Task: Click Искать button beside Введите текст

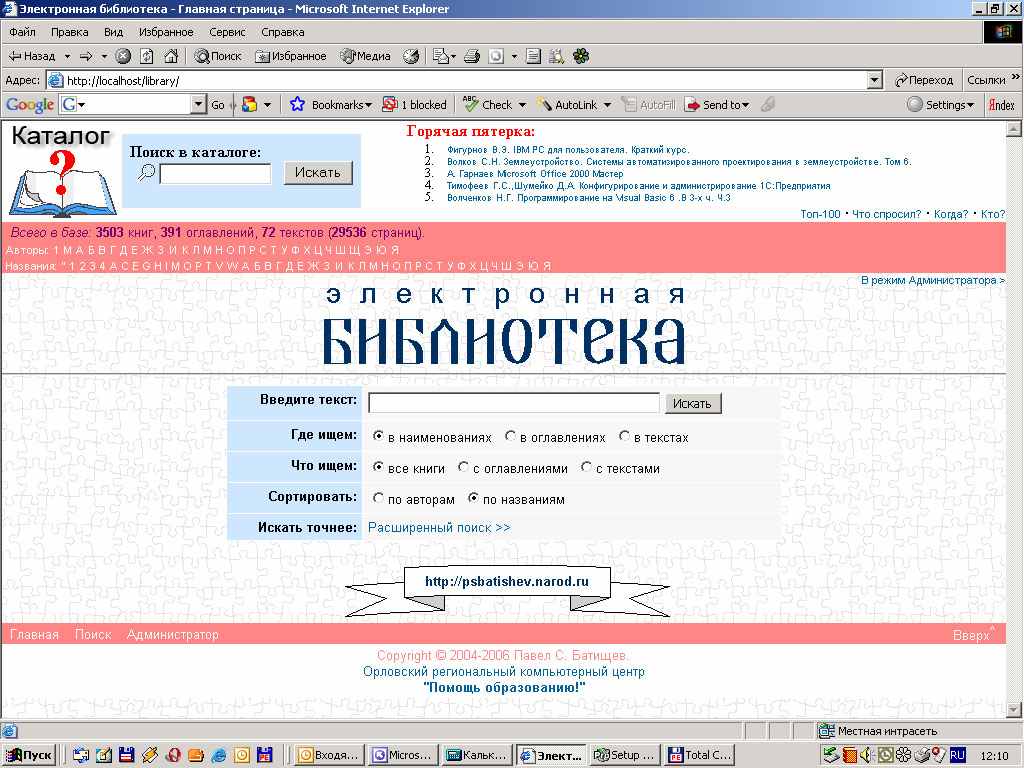Action: pyautogui.click(x=692, y=404)
